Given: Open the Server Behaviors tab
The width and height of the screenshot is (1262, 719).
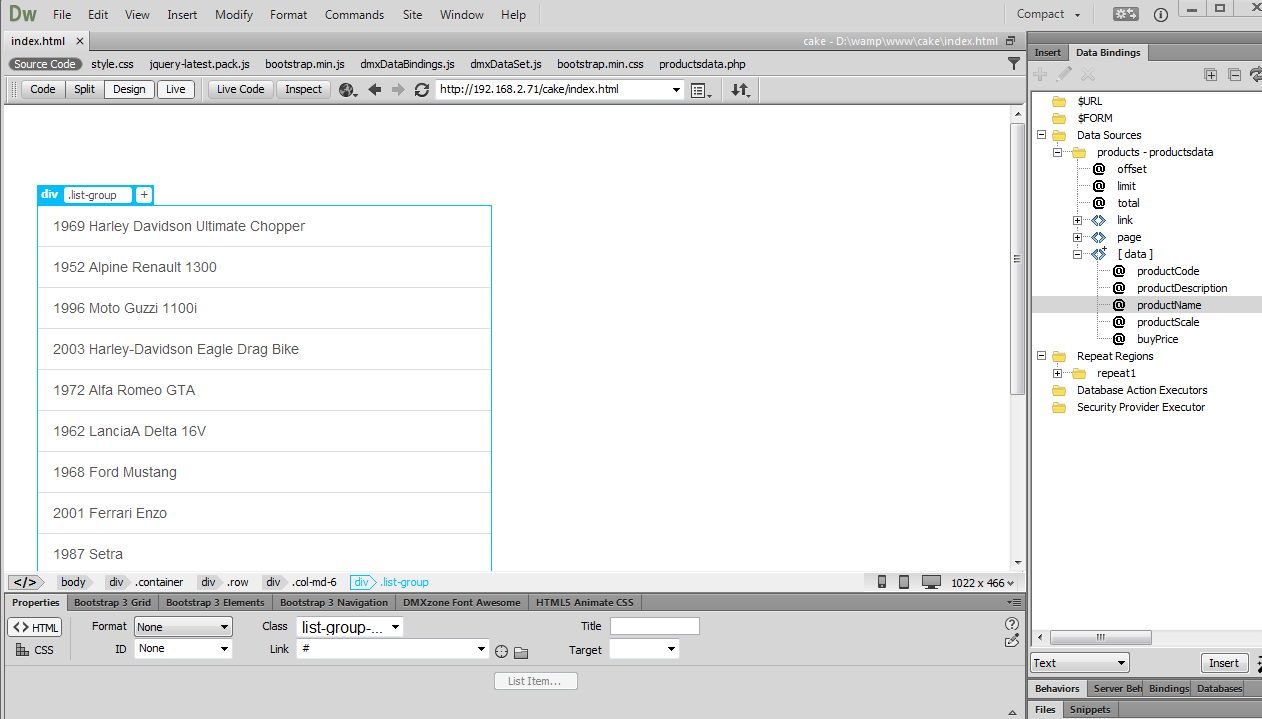Looking at the screenshot, I should (1117, 688).
